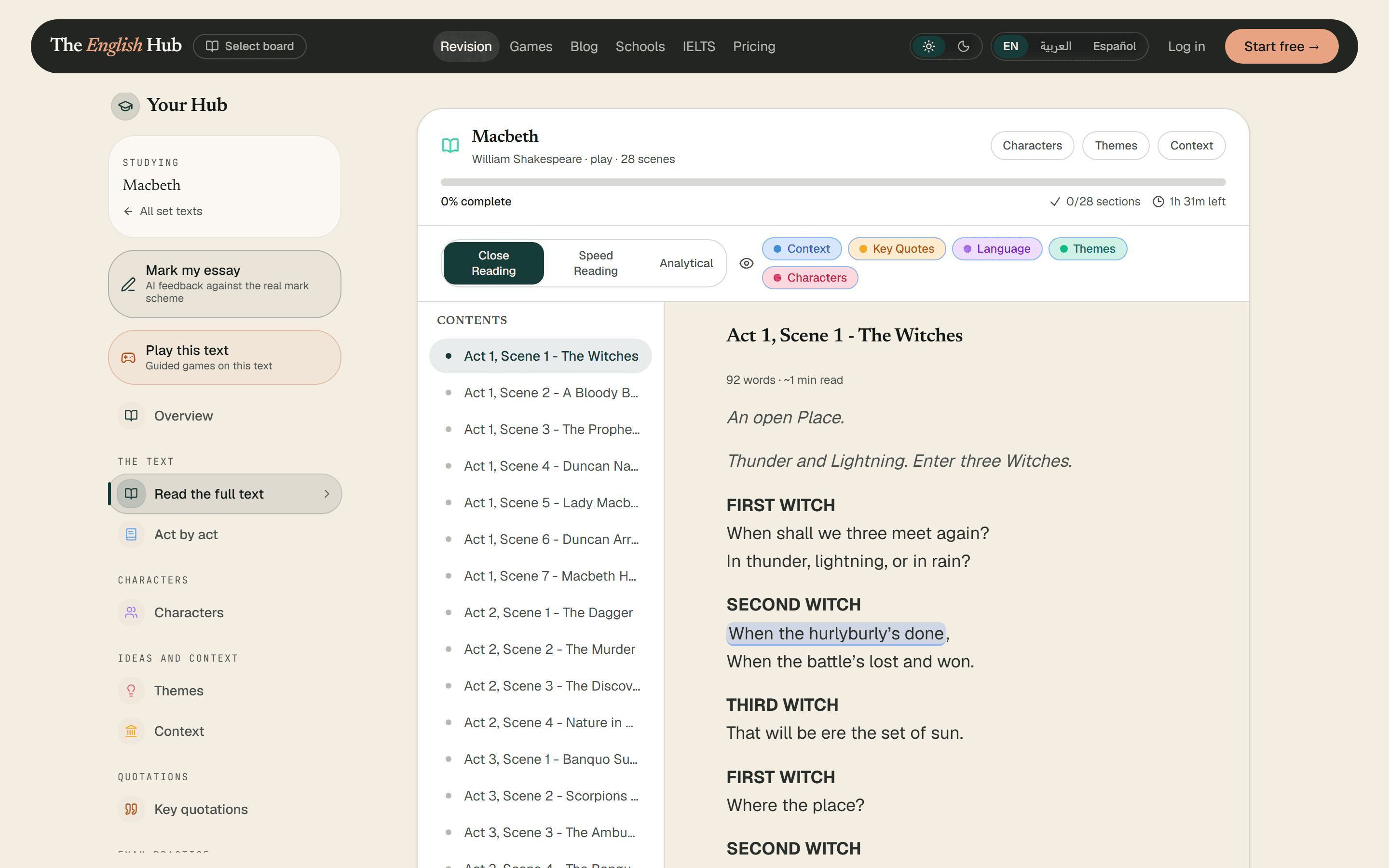Switch to light mode sun icon

929,46
